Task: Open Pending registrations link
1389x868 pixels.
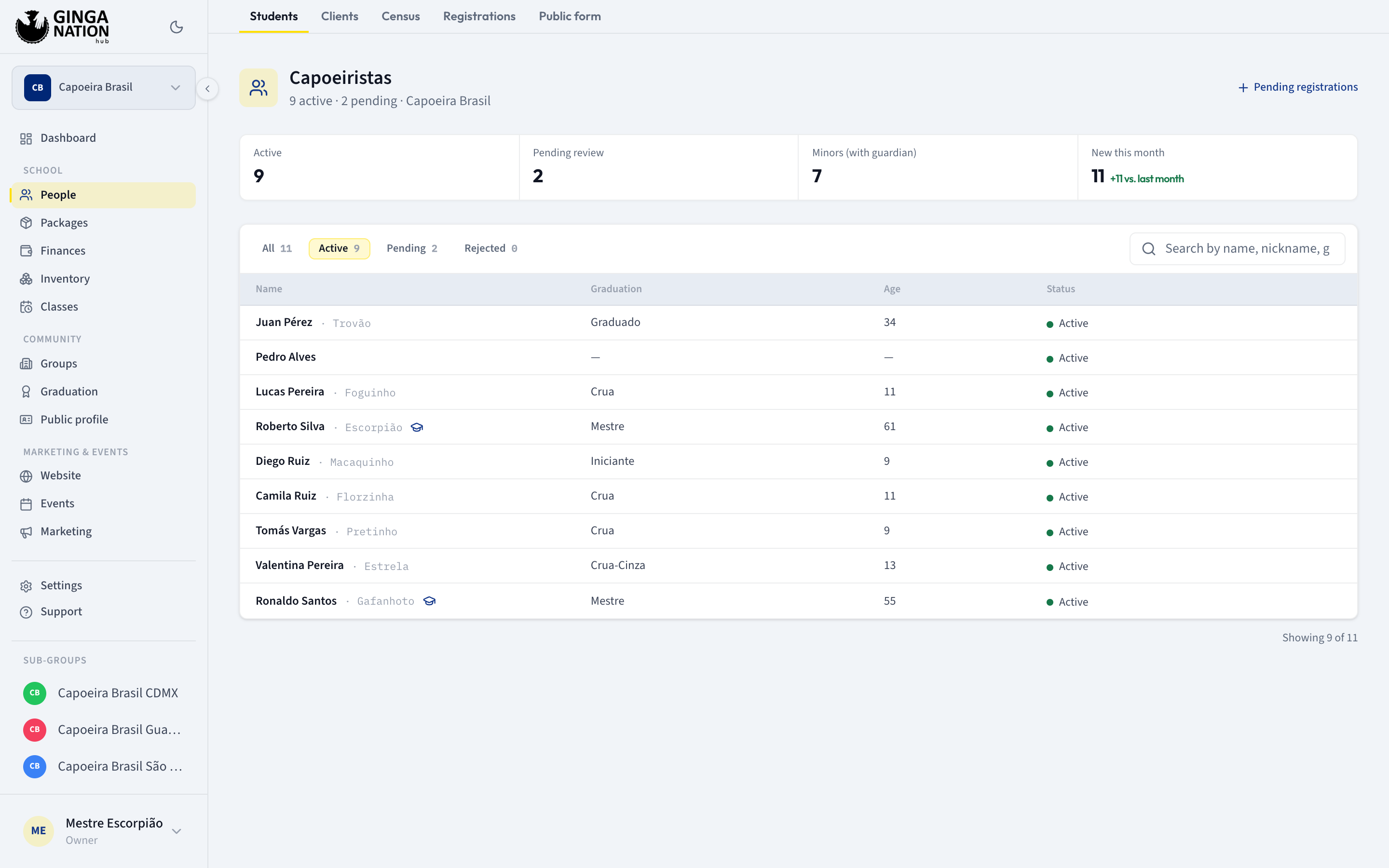Action: [1298, 87]
